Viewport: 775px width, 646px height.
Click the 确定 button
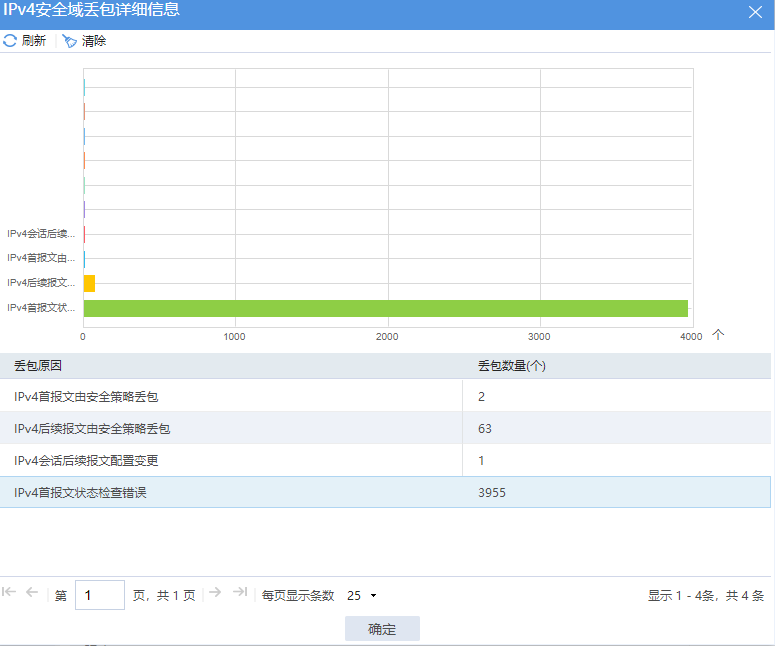point(382,629)
